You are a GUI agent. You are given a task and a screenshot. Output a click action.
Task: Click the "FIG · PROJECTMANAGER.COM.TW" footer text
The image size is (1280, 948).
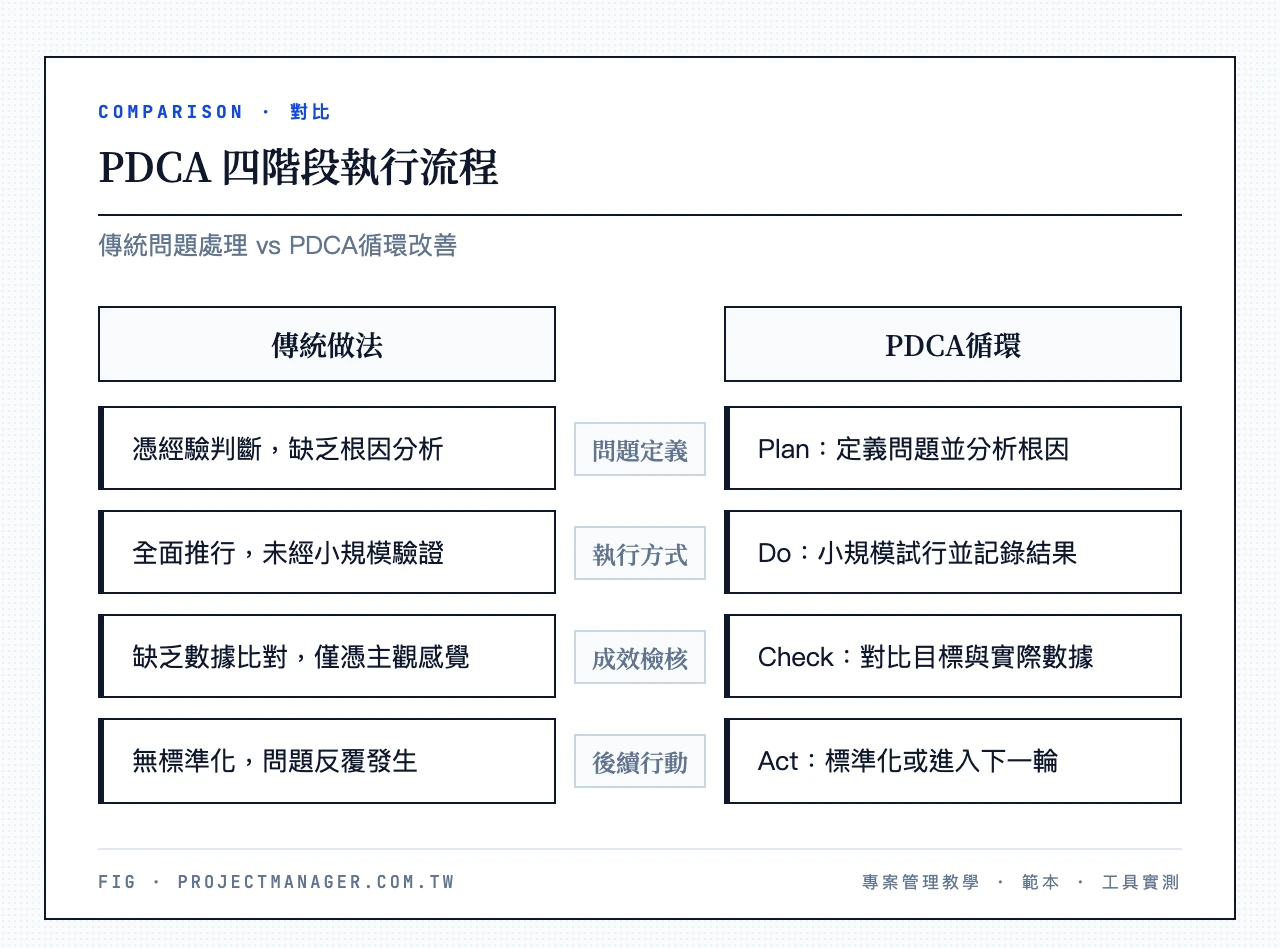coord(276,882)
